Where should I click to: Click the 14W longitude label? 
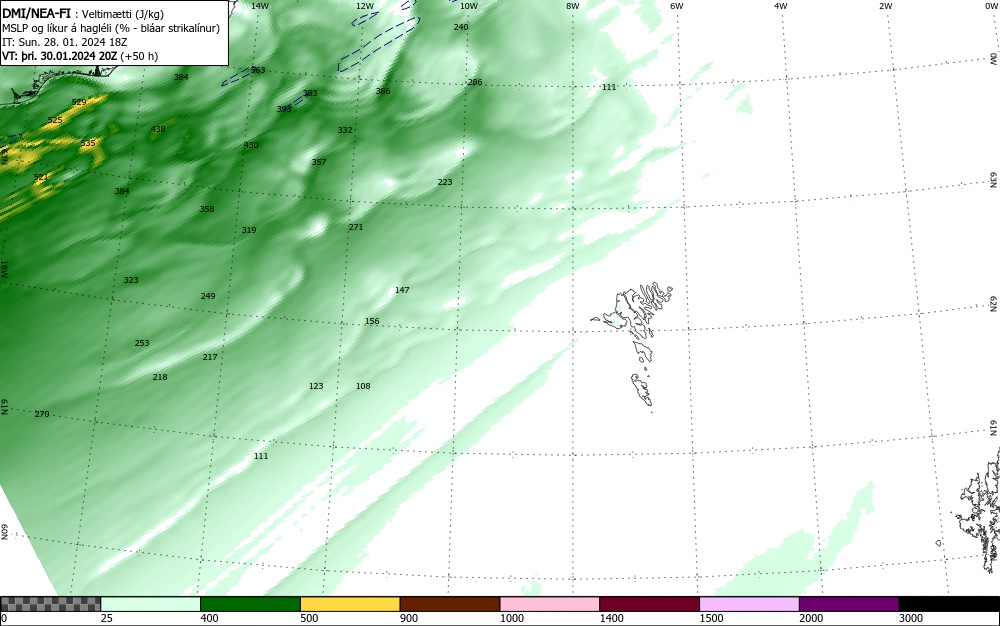click(260, 6)
